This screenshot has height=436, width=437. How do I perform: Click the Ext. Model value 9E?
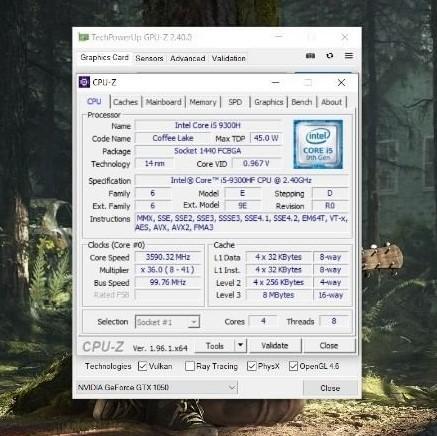tap(243, 206)
